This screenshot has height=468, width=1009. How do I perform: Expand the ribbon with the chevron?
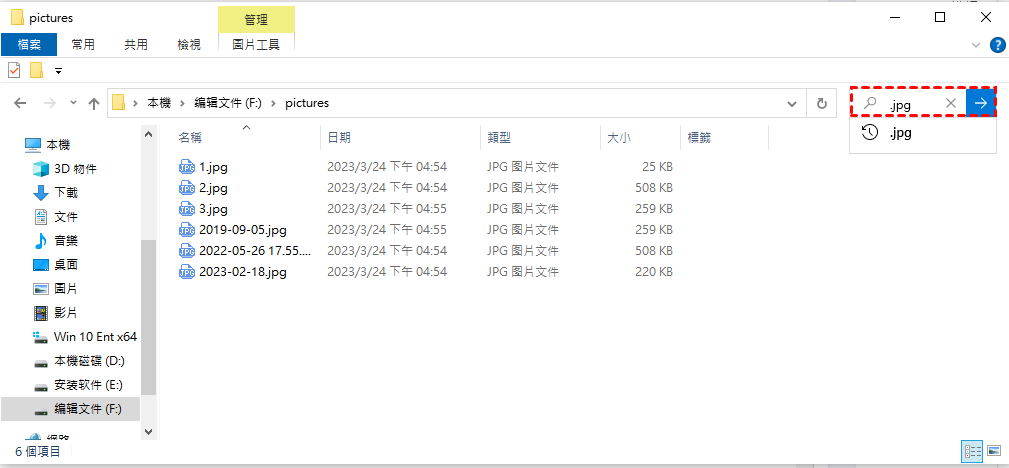976,45
